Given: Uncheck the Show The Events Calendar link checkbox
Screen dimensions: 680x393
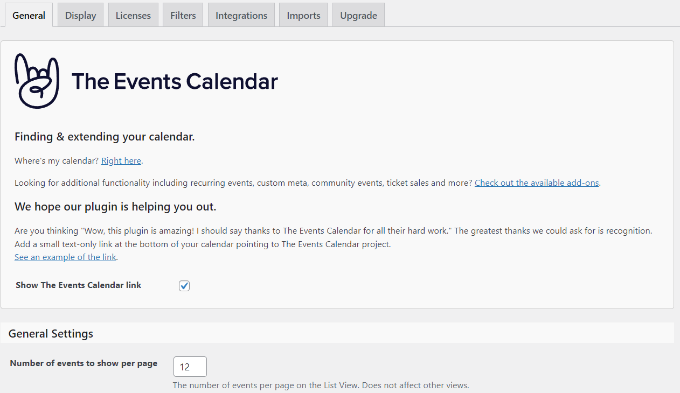Looking at the screenshot, I should click(x=184, y=285).
